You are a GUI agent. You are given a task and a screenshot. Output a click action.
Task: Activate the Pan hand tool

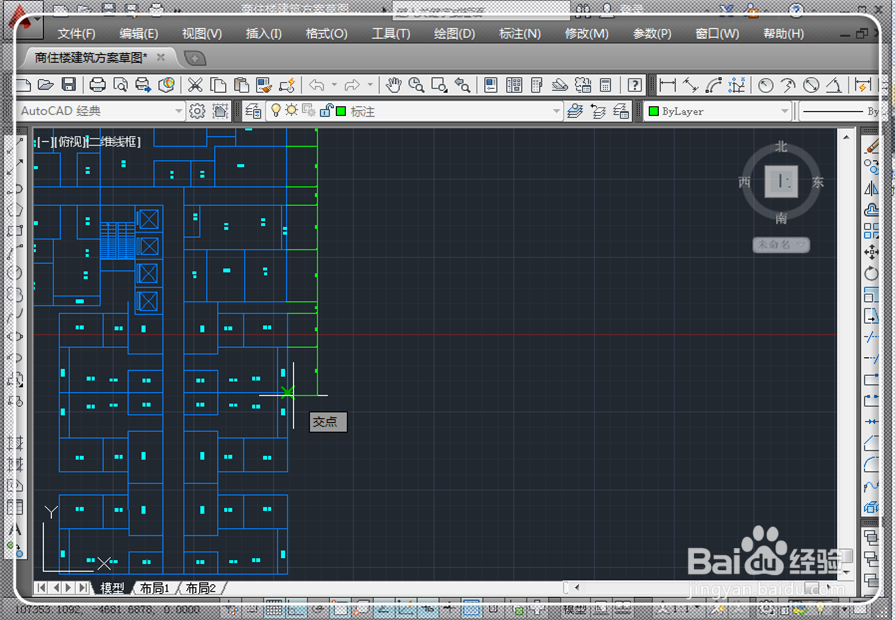(x=393, y=86)
